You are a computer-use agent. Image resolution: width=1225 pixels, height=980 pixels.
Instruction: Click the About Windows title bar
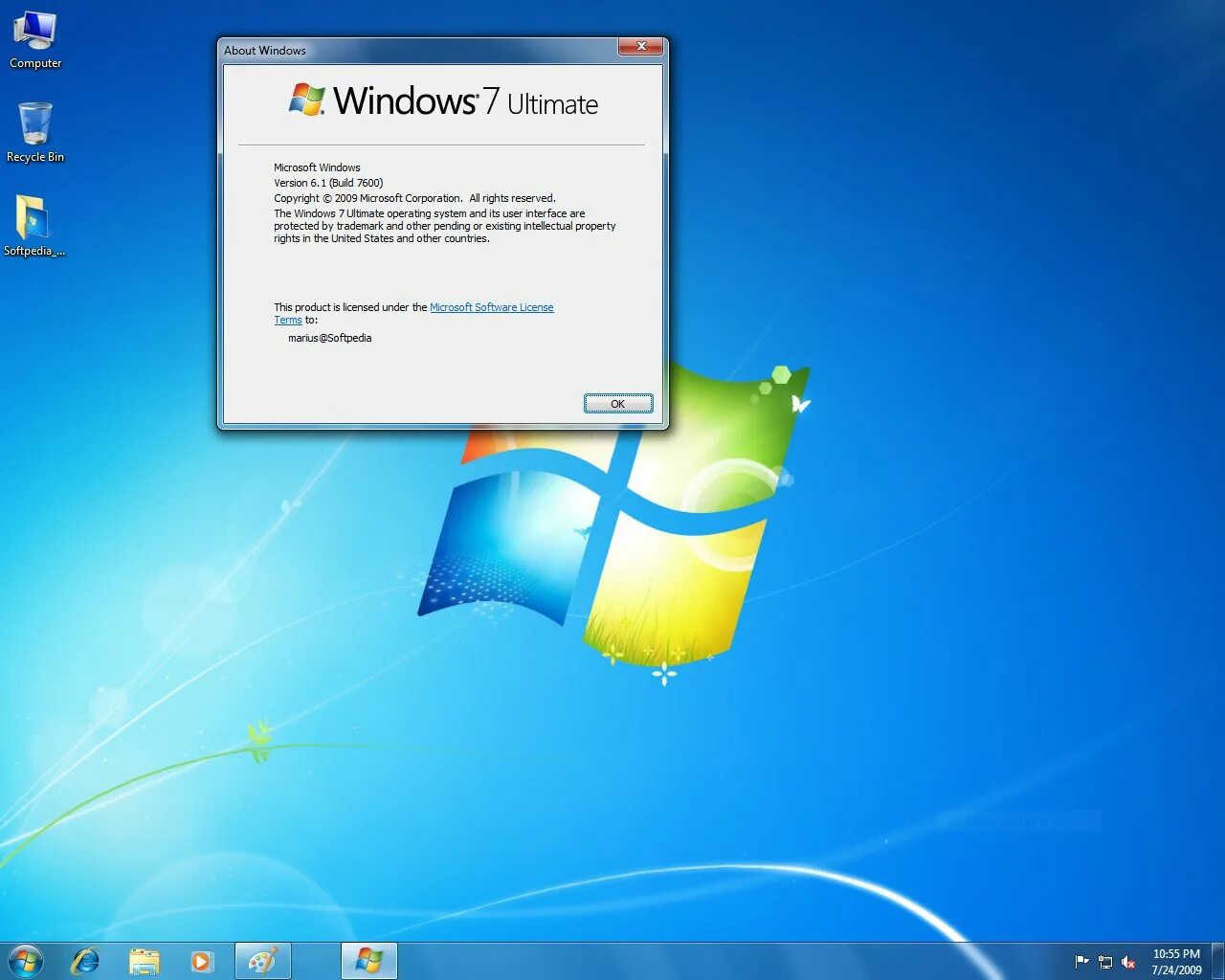pyautogui.click(x=419, y=50)
